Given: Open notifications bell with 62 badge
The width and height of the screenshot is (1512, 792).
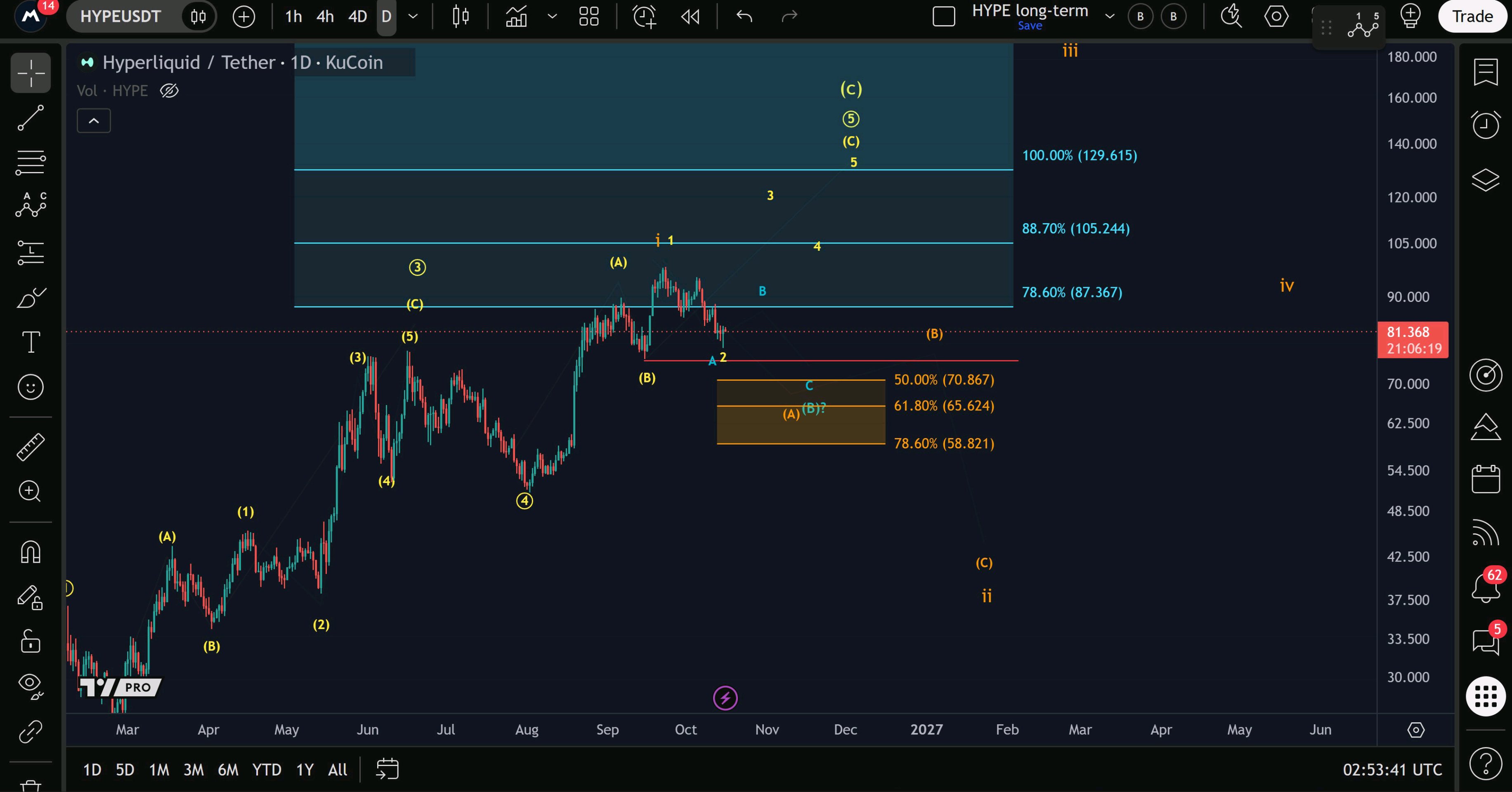Looking at the screenshot, I should (1486, 587).
